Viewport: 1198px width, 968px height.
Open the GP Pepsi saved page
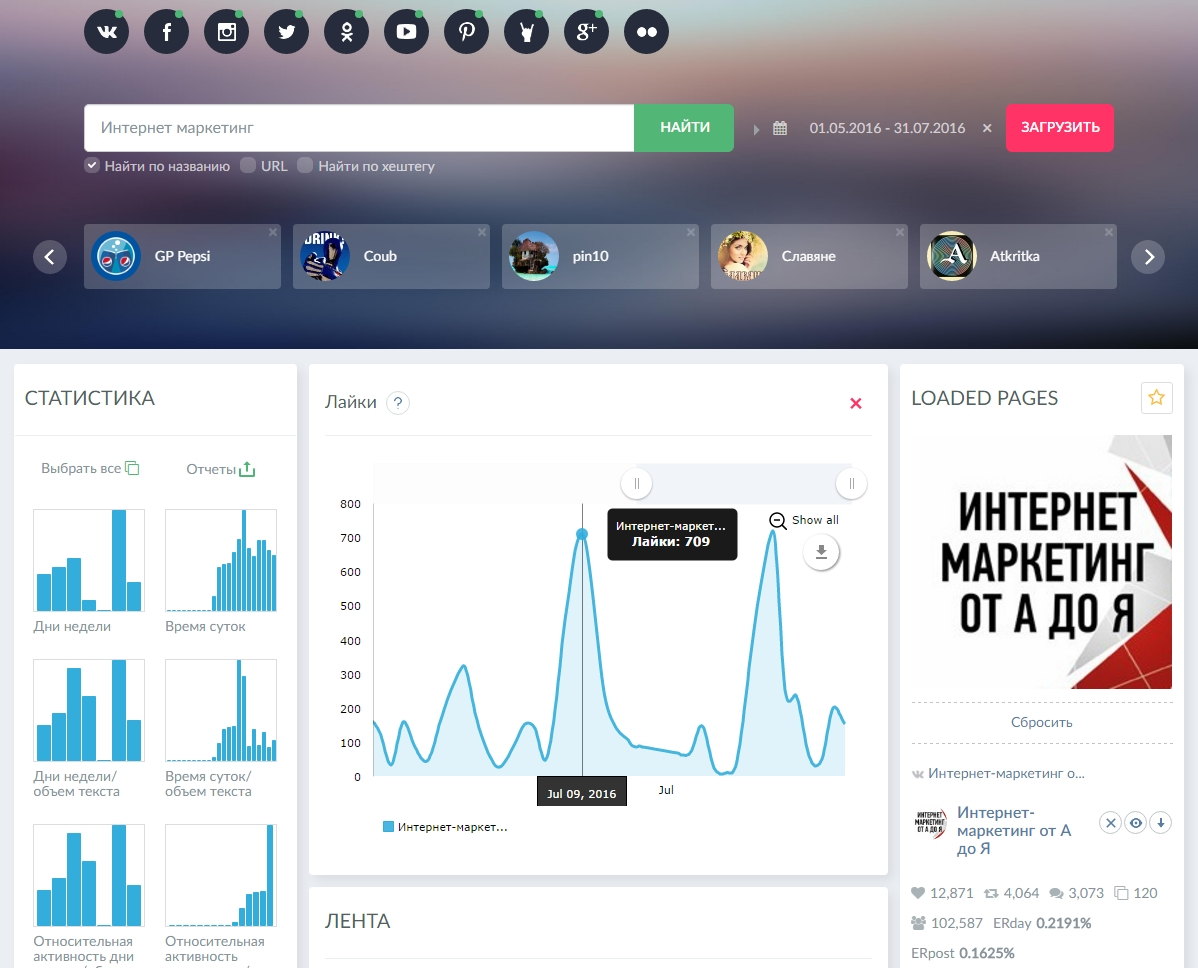click(182, 256)
